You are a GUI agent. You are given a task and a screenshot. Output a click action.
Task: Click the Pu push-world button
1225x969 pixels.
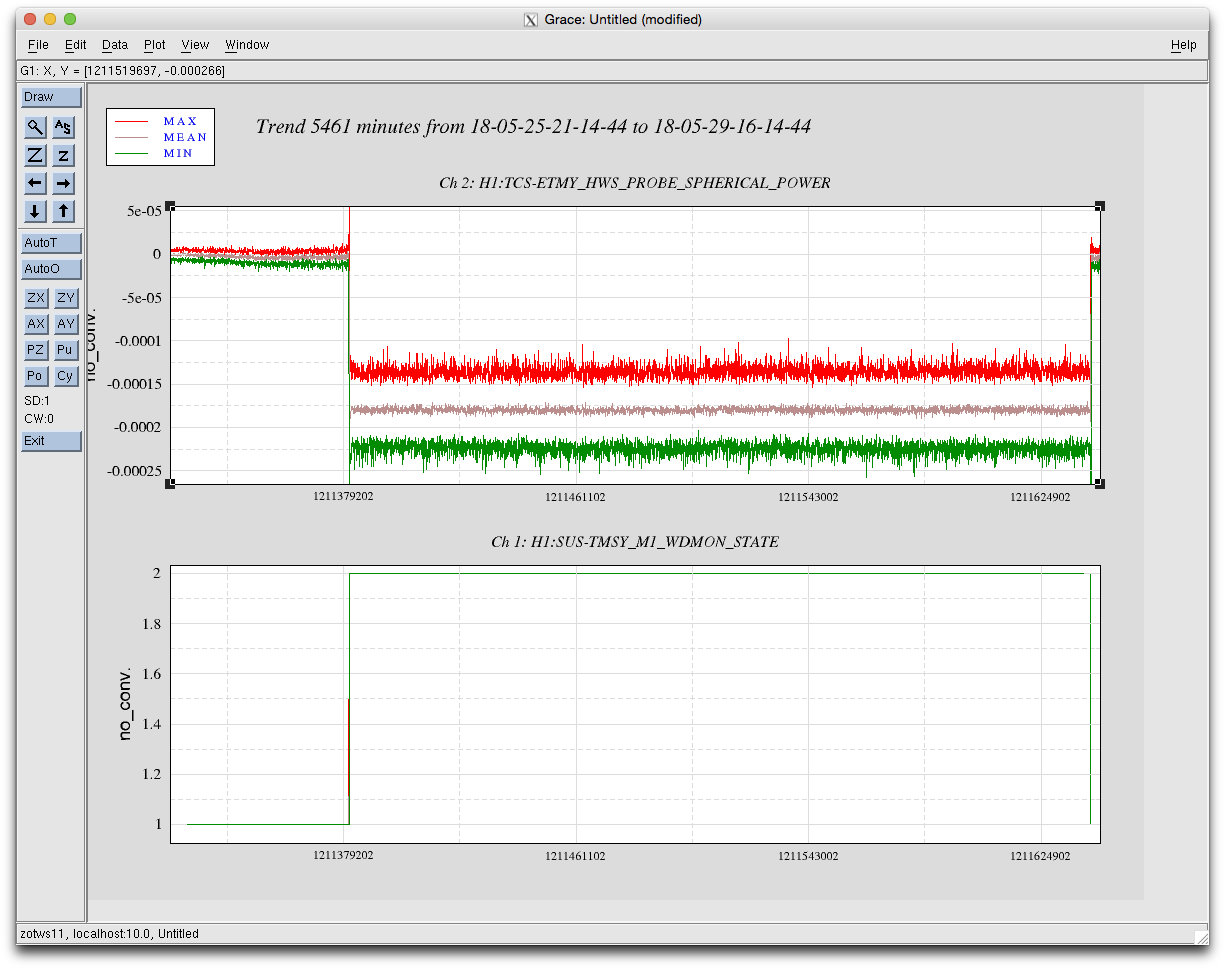tap(65, 350)
